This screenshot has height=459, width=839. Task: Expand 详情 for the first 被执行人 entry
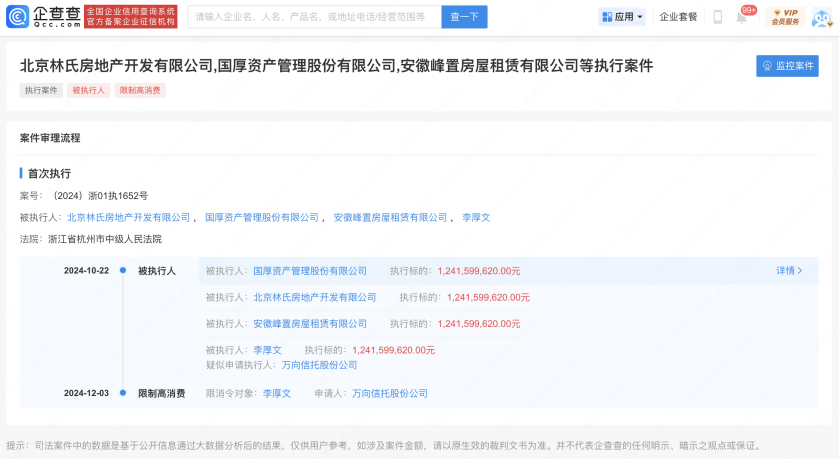[789, 270]
